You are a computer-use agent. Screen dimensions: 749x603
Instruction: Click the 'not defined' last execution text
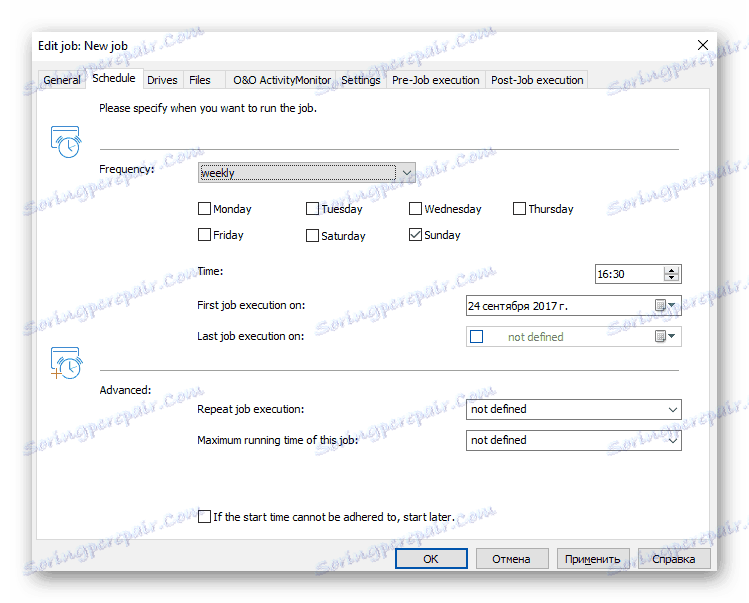click(x=535, y=337)
